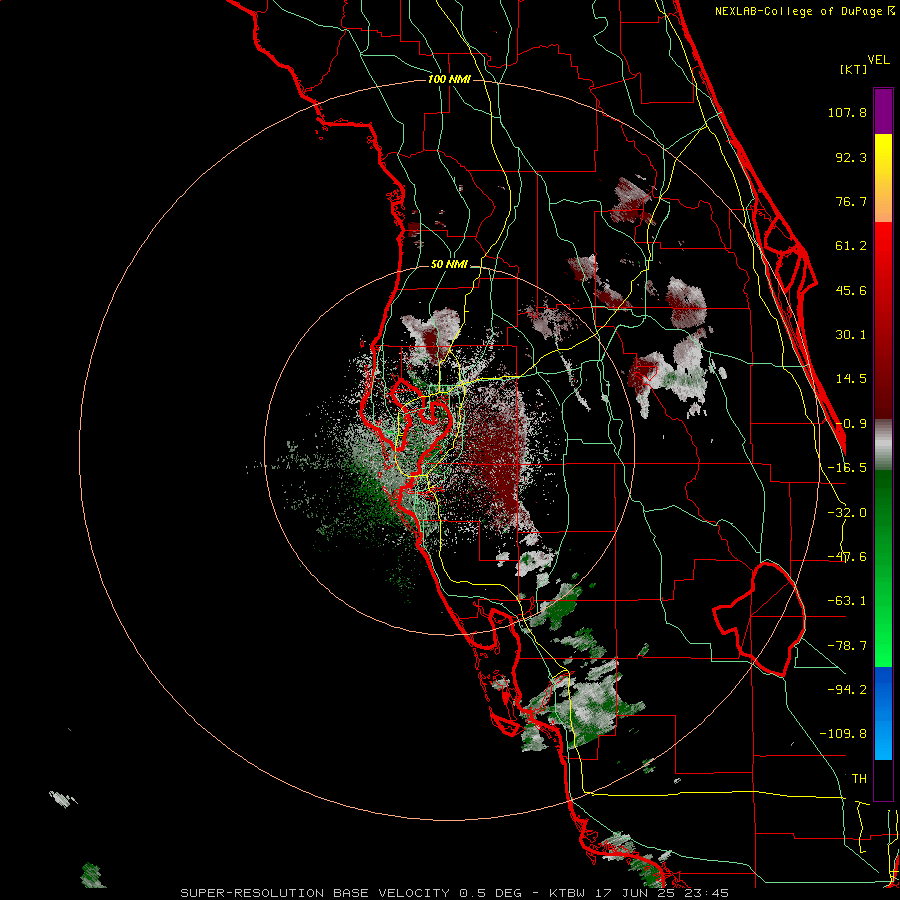Select the -47.6 legend value
Viewport: 900px width, 900px height.
(x=847, y=557)
